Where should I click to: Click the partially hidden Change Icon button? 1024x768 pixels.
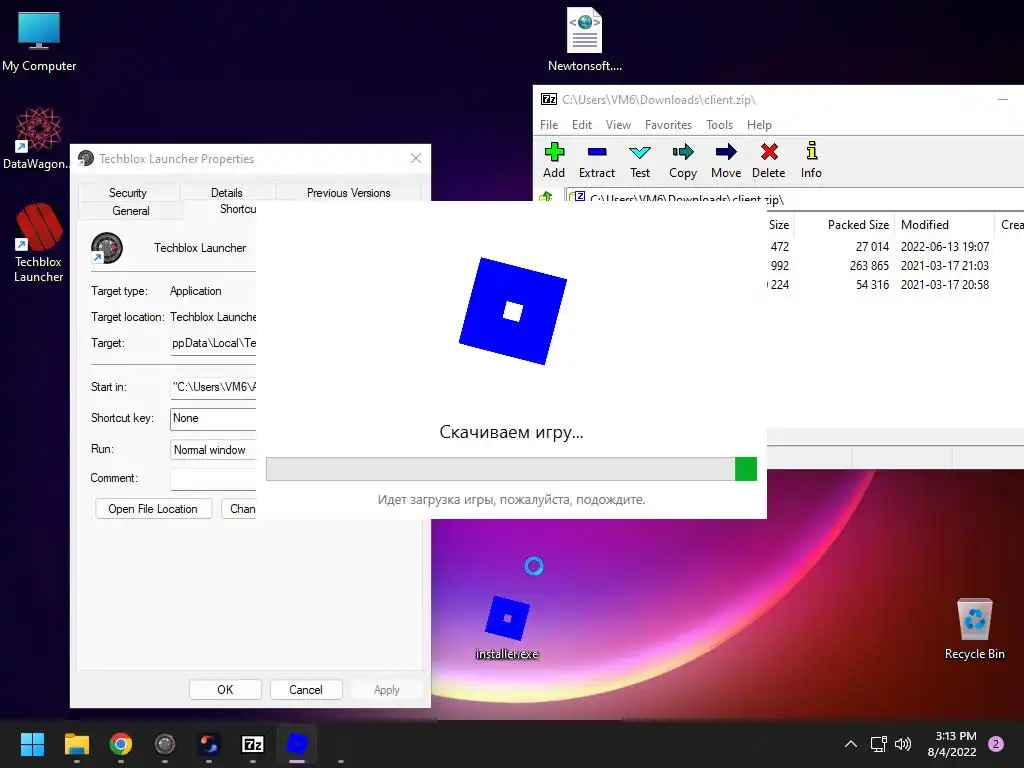(x=239, y=509)
